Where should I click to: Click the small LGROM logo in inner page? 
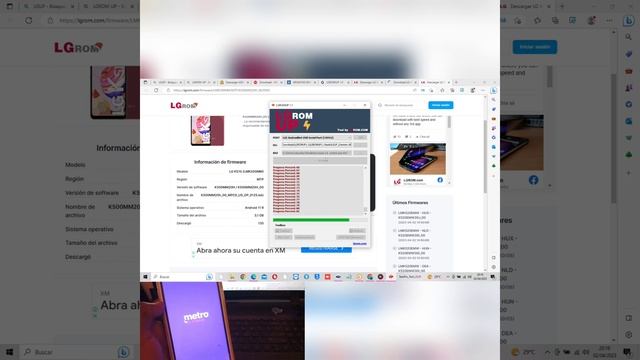click(184, 105)
